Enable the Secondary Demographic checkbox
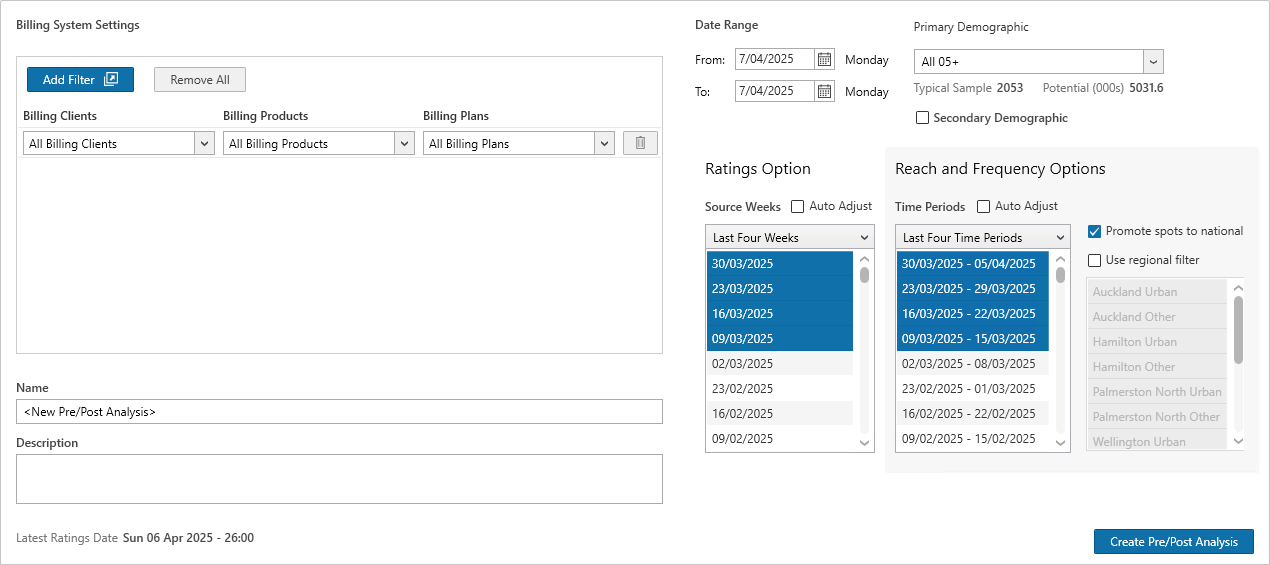Viewport: 1270px width, 565px height. (x=922, y=118)
